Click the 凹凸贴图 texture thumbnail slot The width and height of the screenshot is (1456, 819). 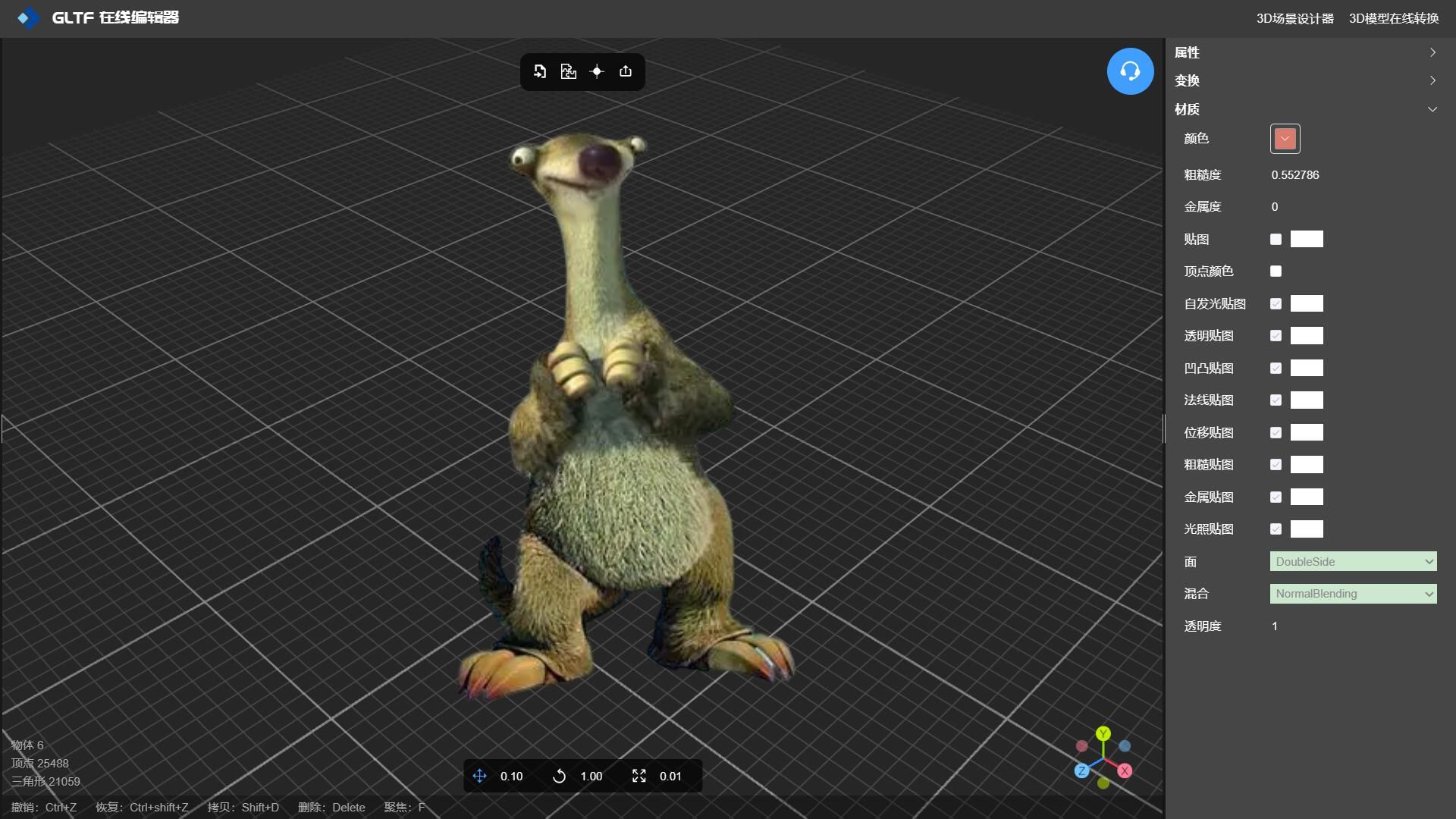tap(1307, 368)
